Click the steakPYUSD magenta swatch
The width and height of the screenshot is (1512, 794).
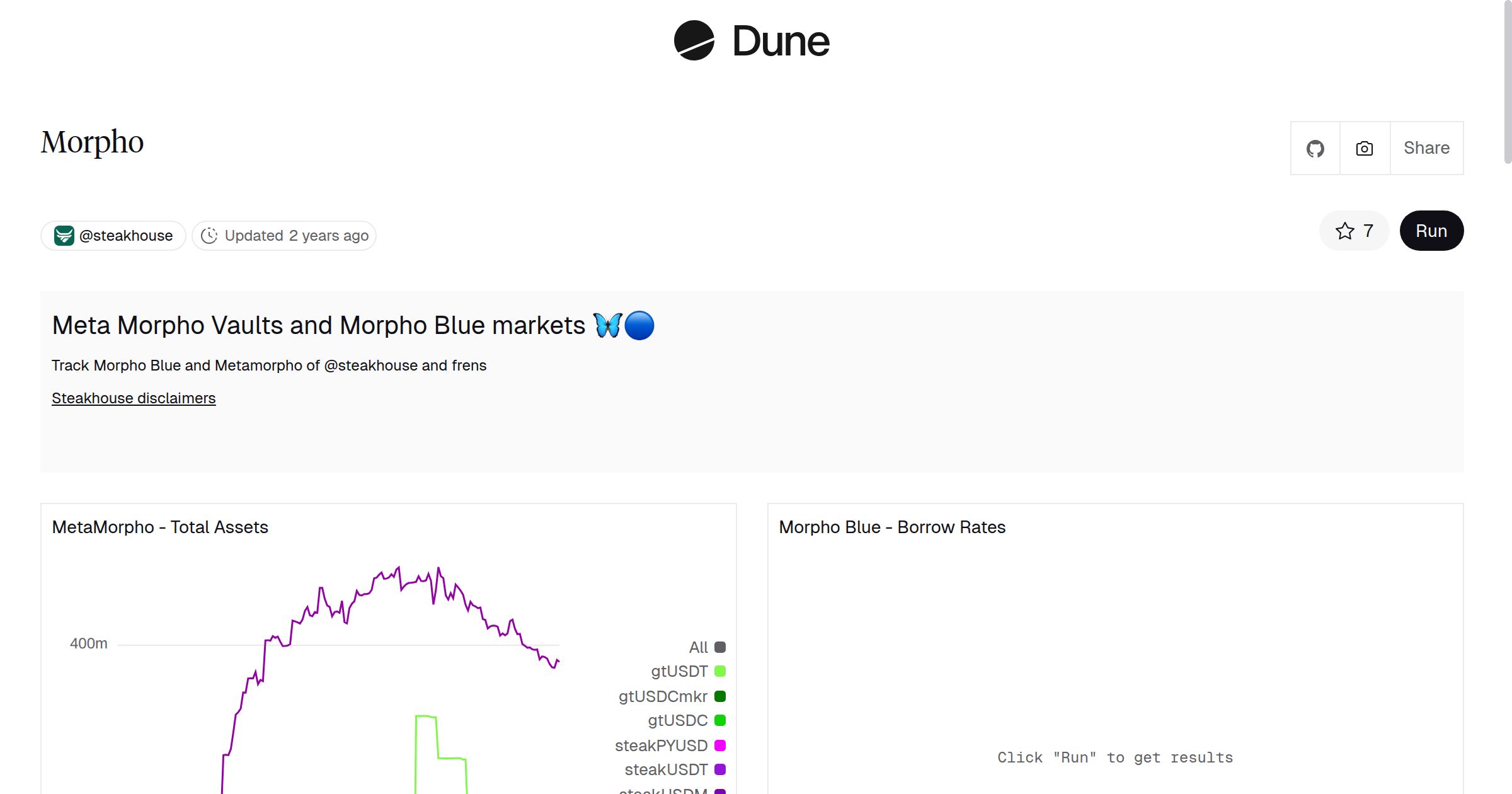[x=720, y=745]
